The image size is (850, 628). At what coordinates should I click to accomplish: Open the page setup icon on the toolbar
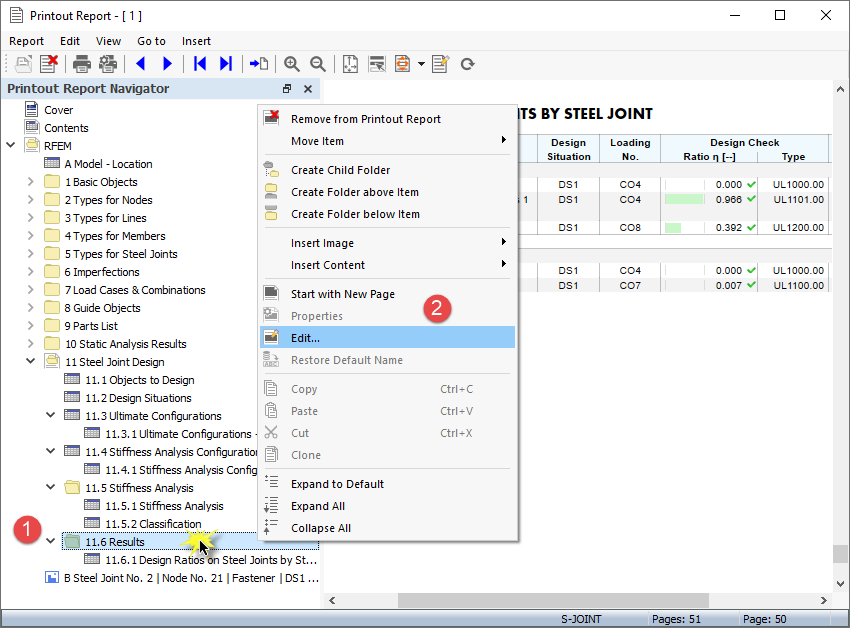(x=108, y=63)
